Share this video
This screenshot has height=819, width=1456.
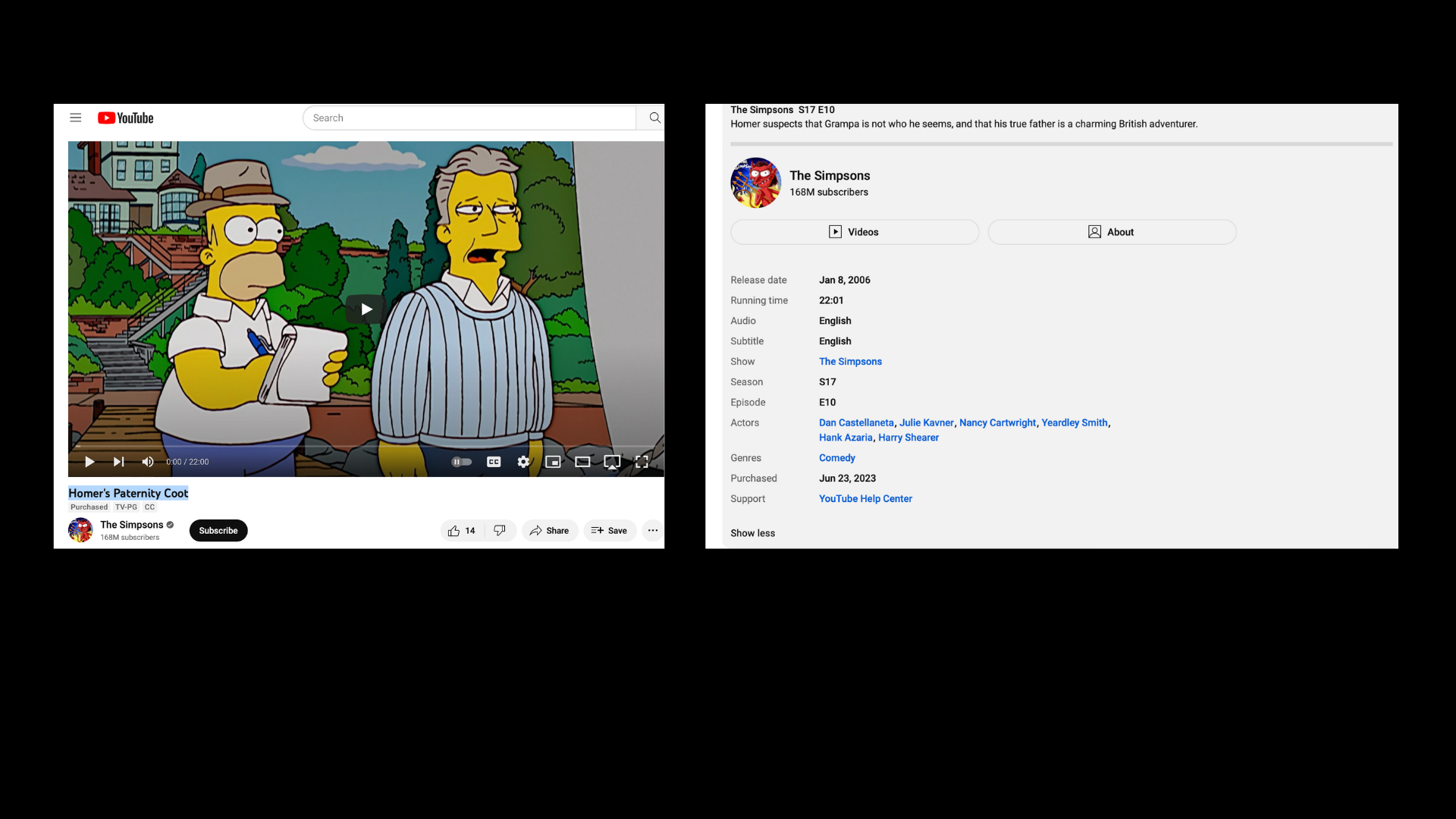click(550, 531)
